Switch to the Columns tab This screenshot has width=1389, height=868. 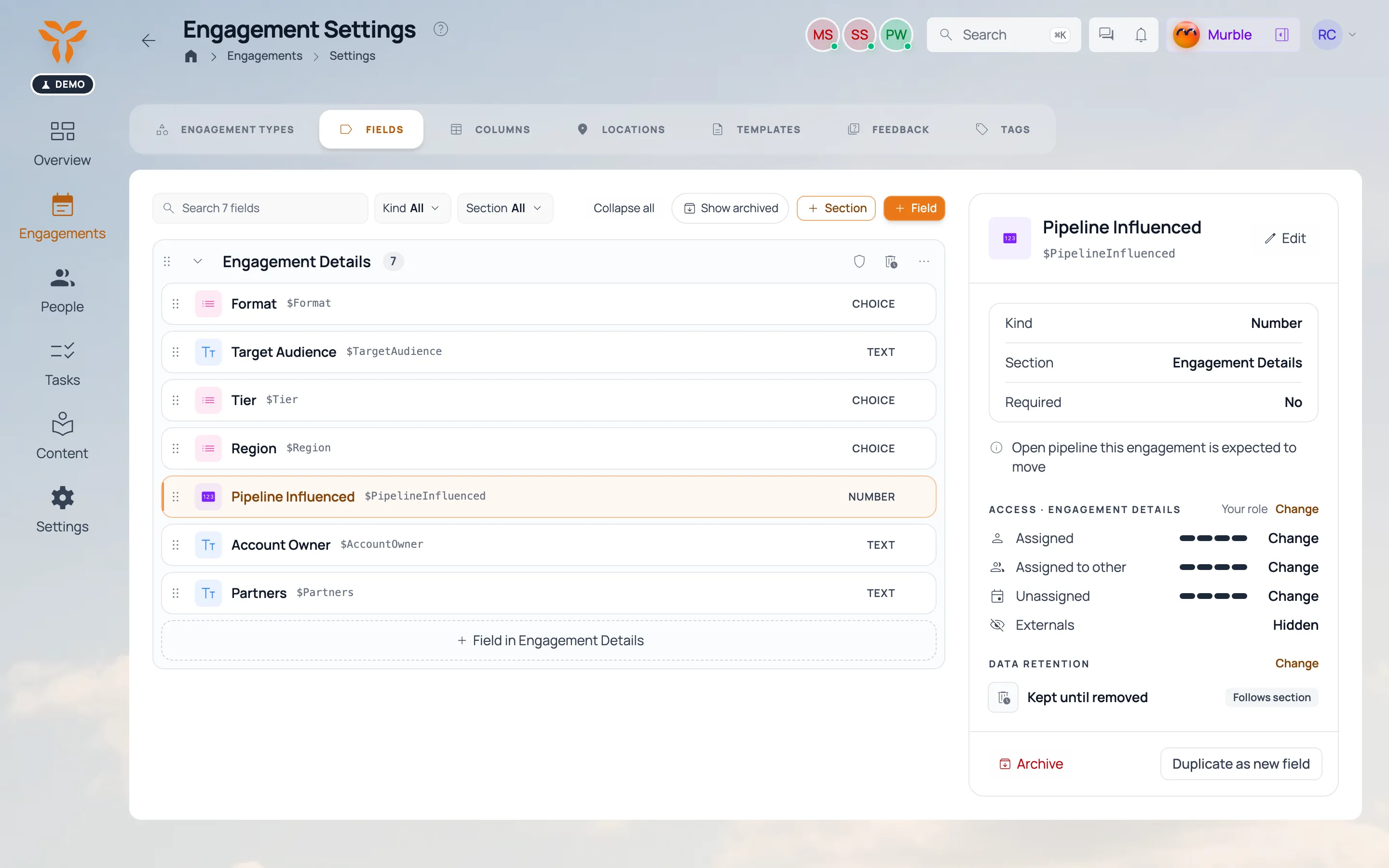coord(490,130)
